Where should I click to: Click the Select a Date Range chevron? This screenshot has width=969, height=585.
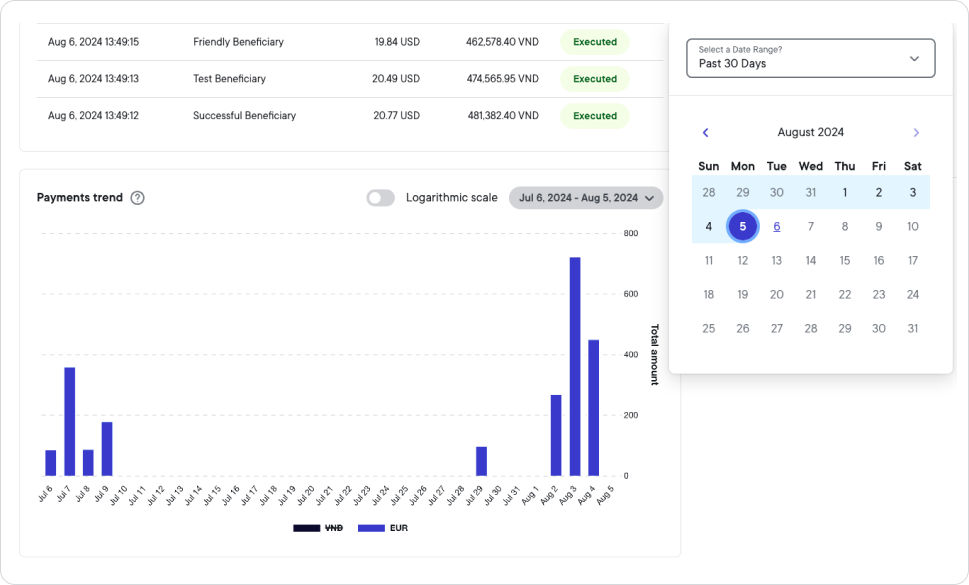point(913,57)
